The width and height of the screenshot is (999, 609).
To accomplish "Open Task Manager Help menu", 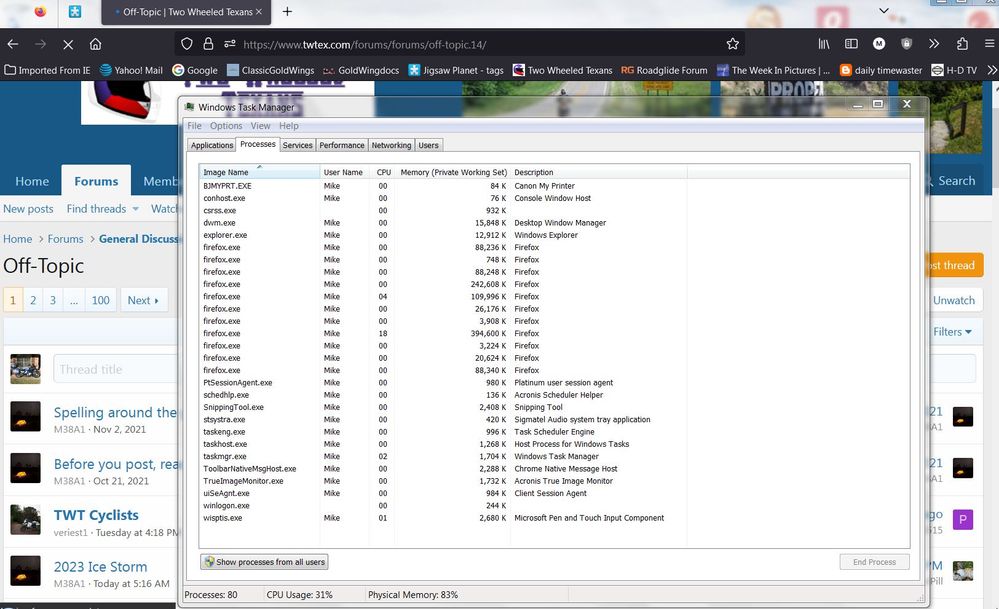I will click(289, 126).
